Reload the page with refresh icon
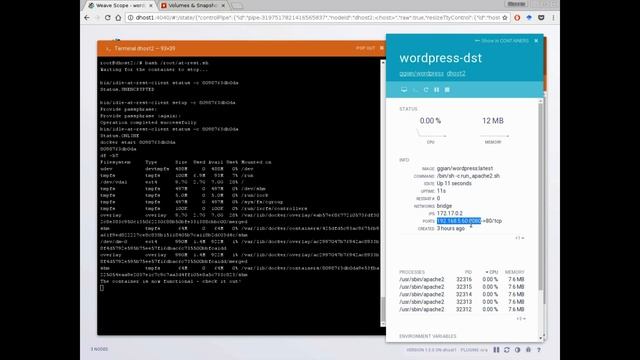The height and width of the screenshot is (360, 640). (107, 18)
